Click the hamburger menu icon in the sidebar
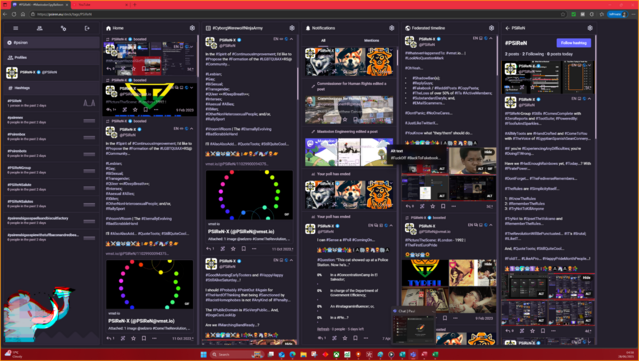Viewport: 639px width, 361px height. coord(15,29)
